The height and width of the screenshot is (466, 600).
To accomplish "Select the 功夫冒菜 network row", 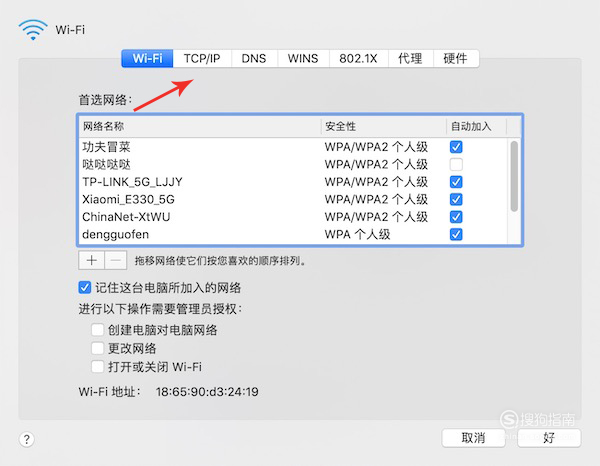I will (293, 147).
